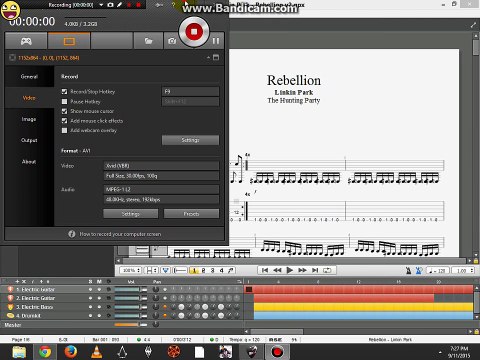Stop recording with the big red button
The image size is (480, 360).
tap(194, 32)
